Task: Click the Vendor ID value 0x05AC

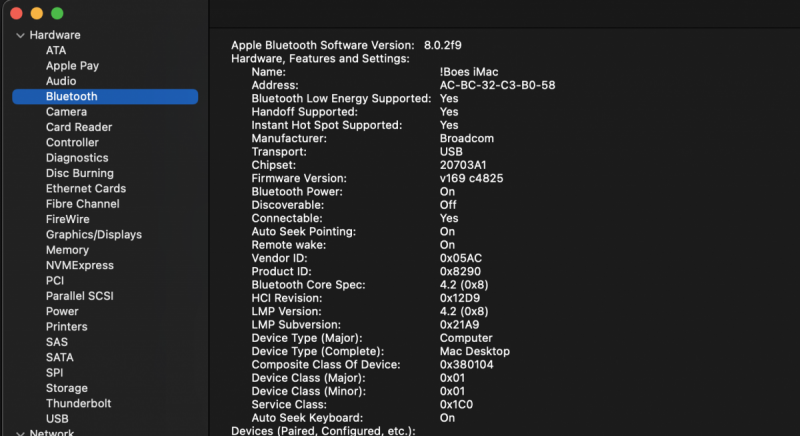Action: tap(461, 258)
